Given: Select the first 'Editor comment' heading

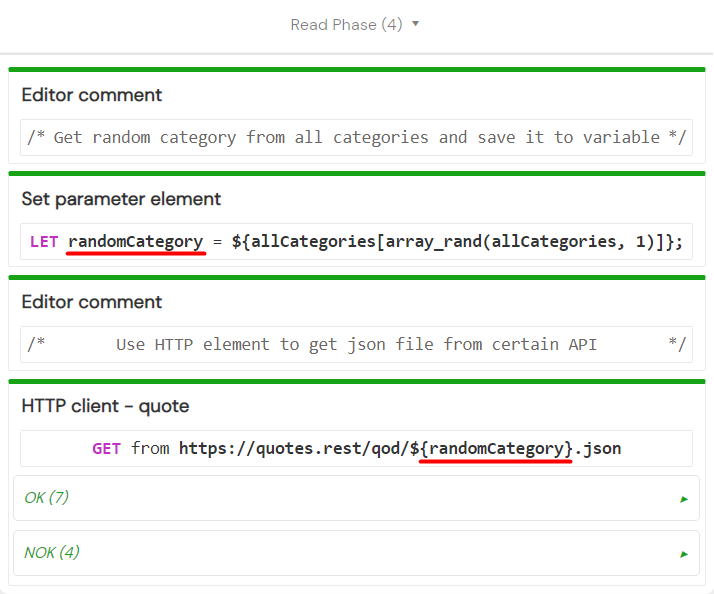Looking at the screenshot, I should (x=92, y=95).
